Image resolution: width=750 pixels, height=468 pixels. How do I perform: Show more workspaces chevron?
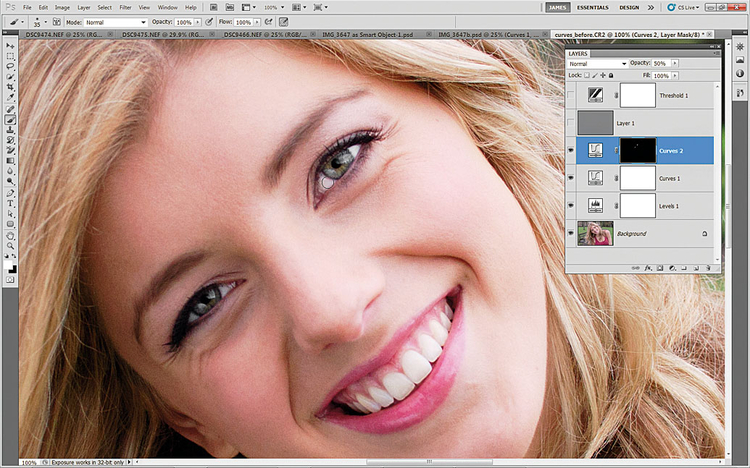pyautogui.click(x=651, y=8)
